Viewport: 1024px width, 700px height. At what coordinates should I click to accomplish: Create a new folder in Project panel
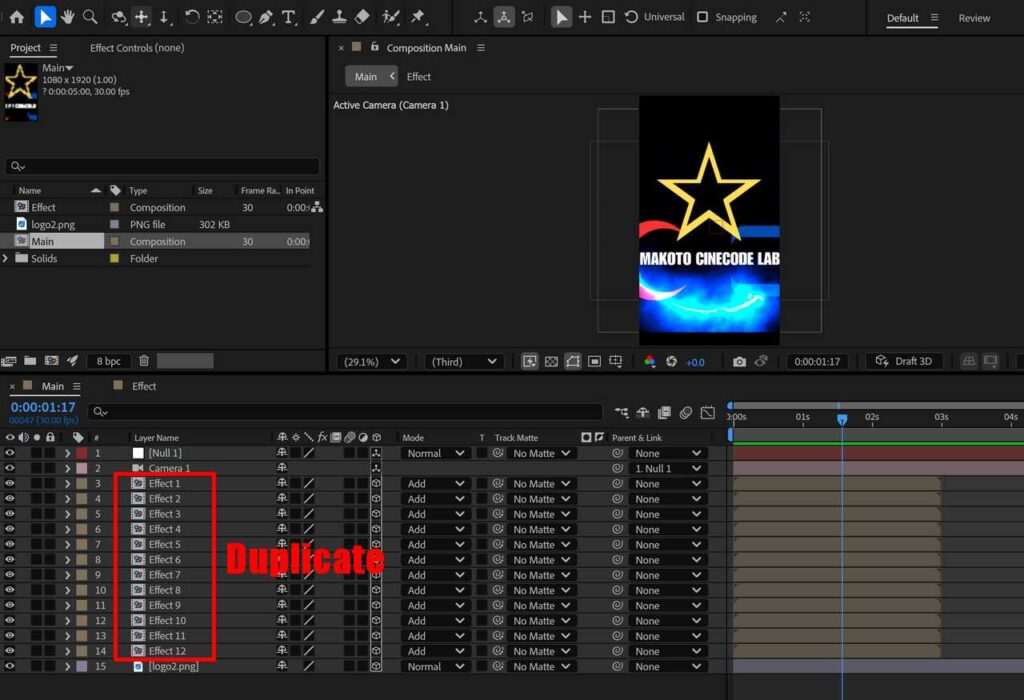point(30,360)
